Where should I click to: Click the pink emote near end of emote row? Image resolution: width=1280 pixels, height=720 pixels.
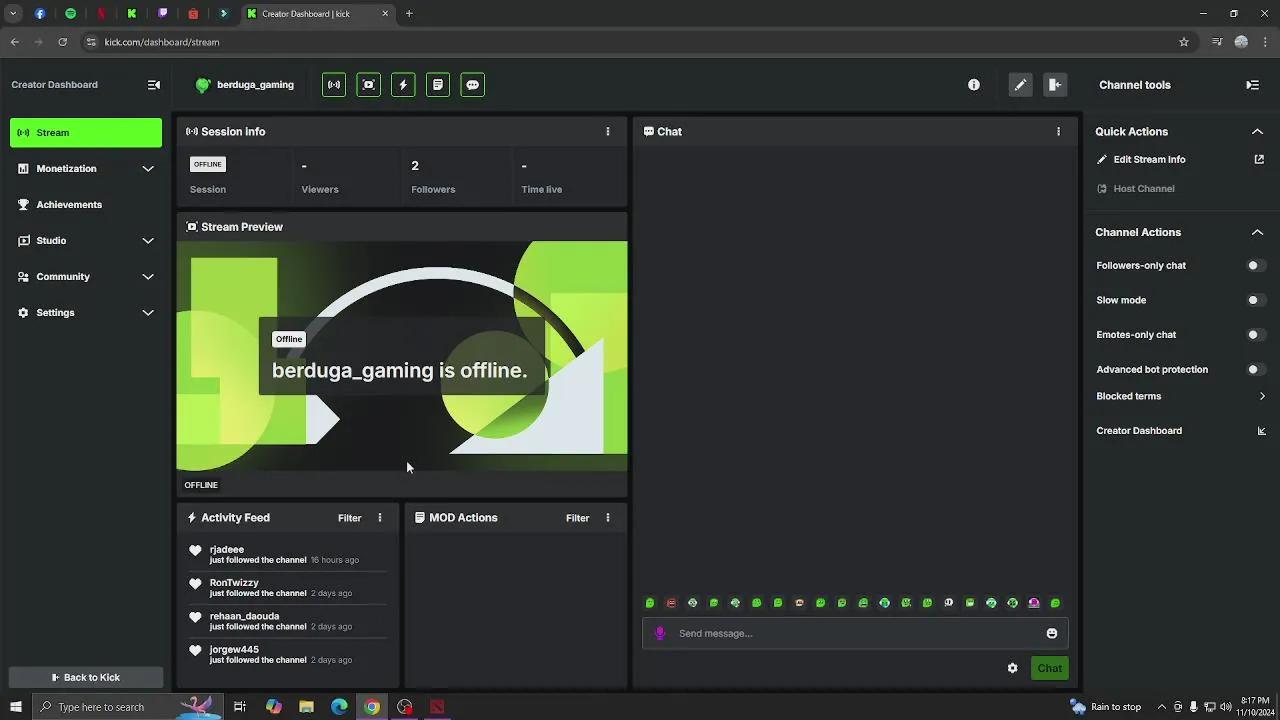click(x=1034, y=603)
